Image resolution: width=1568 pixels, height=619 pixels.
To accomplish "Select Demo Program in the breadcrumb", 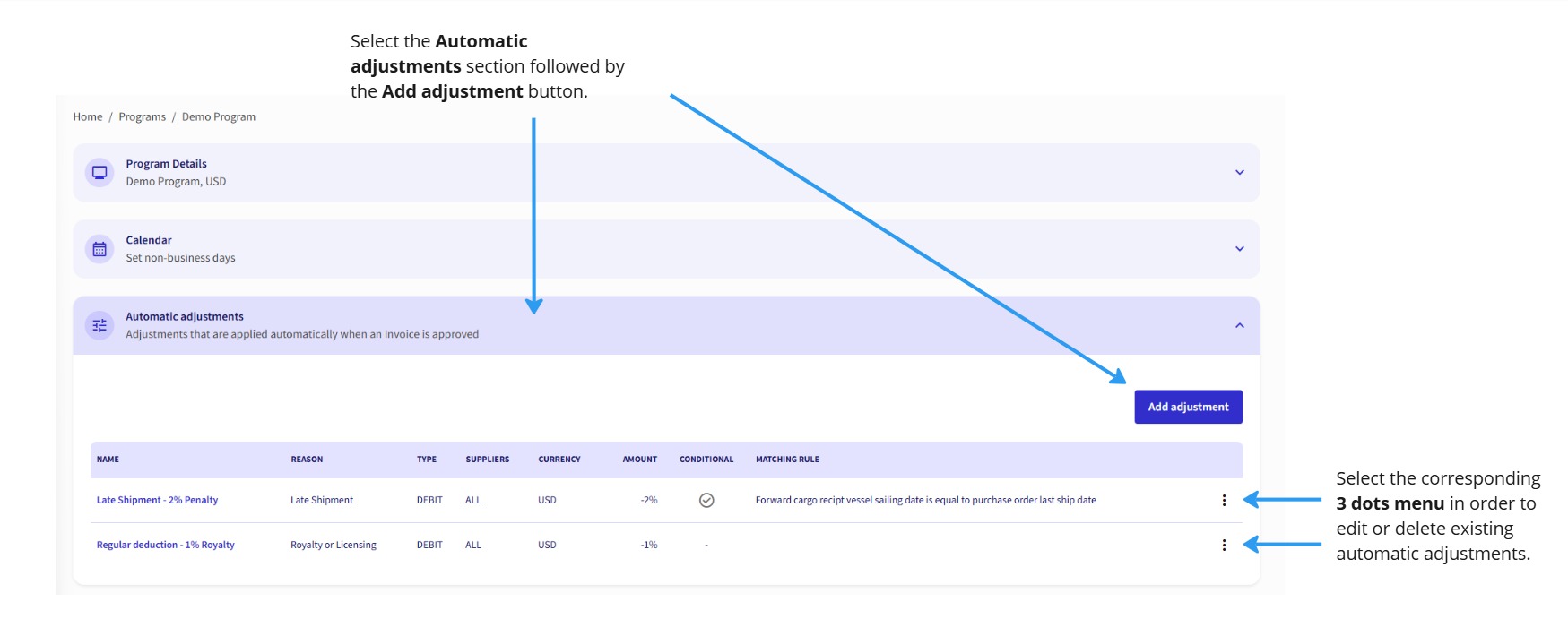I will (218, 116).
